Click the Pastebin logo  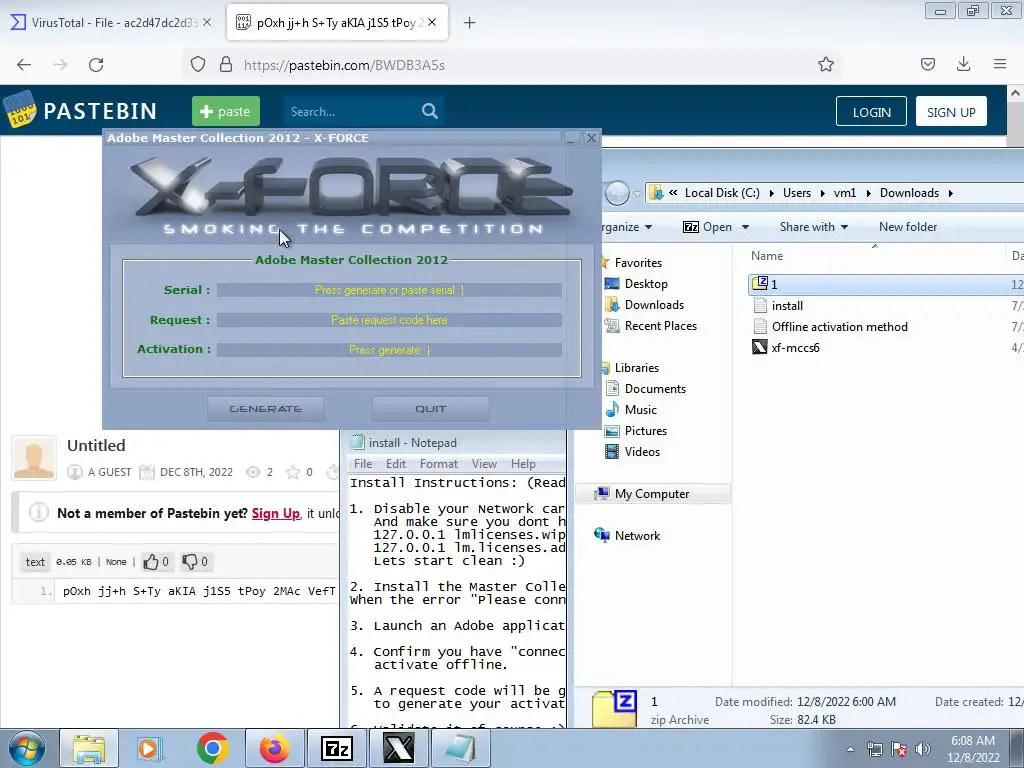point(80,111)
